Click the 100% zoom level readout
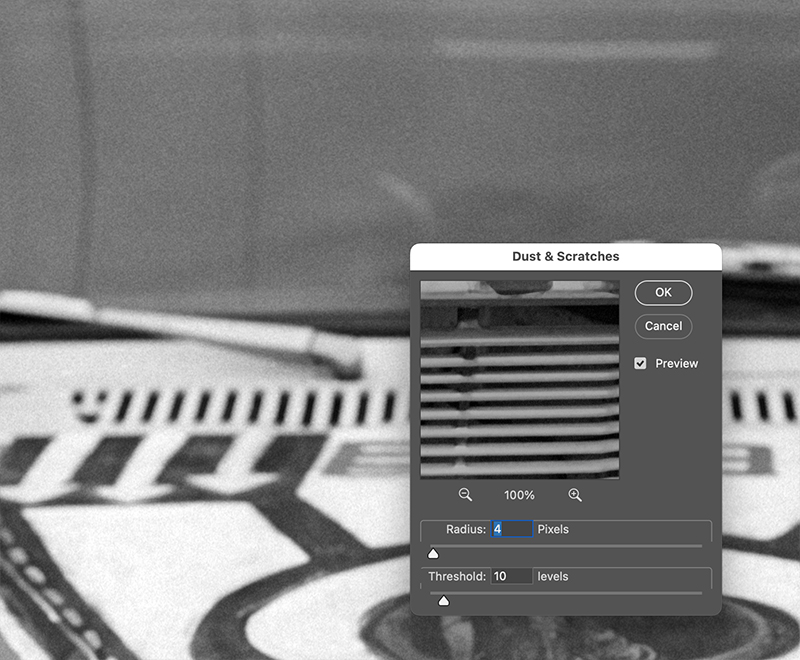This screenshot has width=800, height=660. tap(520, 496)
